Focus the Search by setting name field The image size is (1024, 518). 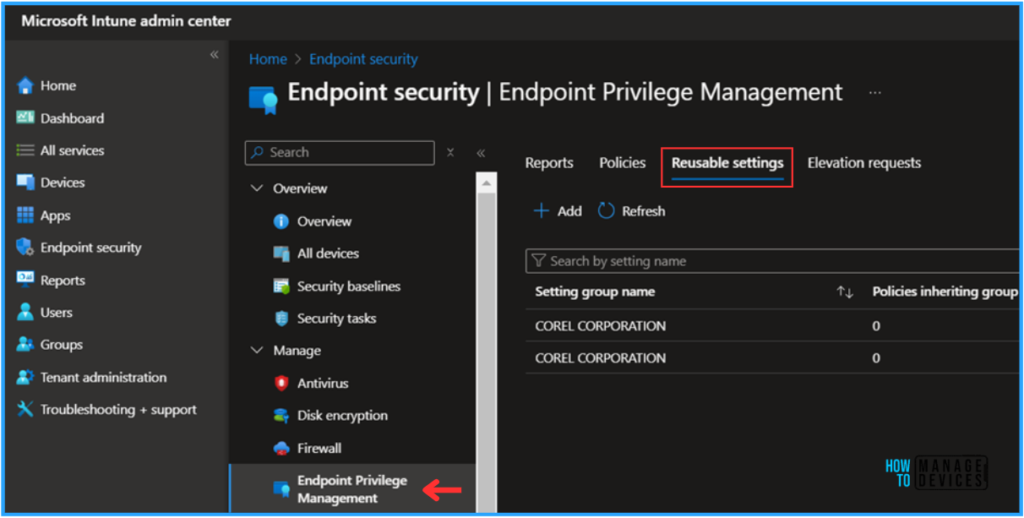point(773,261)
